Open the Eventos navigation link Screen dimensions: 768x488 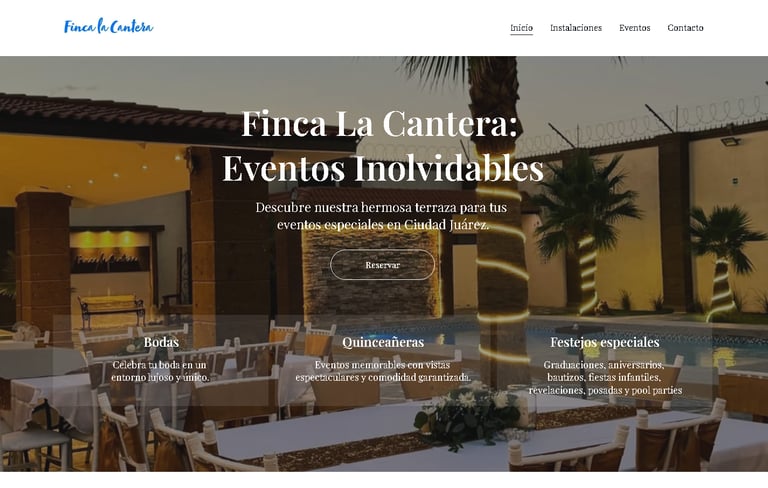634,28
